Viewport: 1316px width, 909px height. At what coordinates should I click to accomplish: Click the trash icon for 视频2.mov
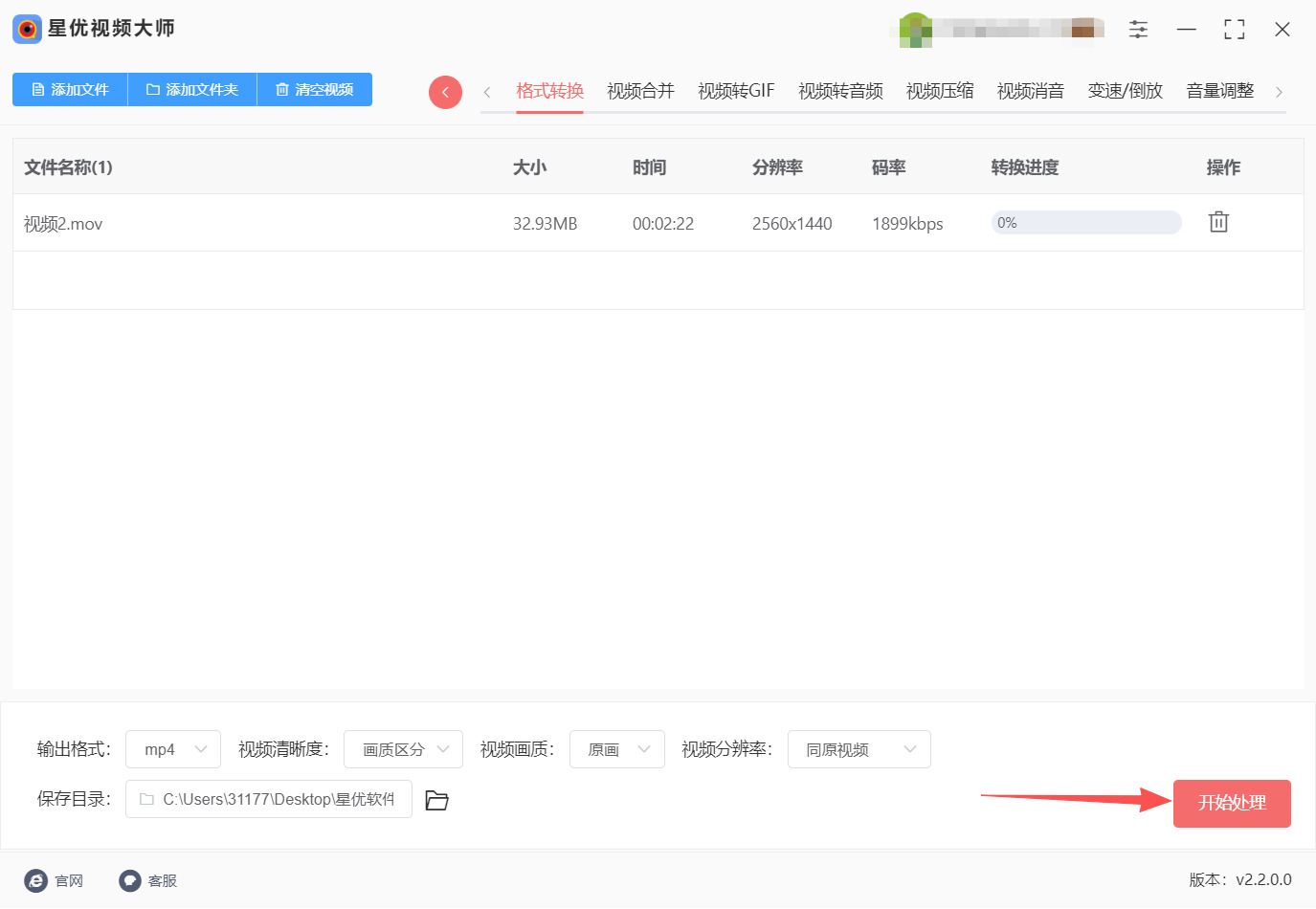coord(1217,222)
